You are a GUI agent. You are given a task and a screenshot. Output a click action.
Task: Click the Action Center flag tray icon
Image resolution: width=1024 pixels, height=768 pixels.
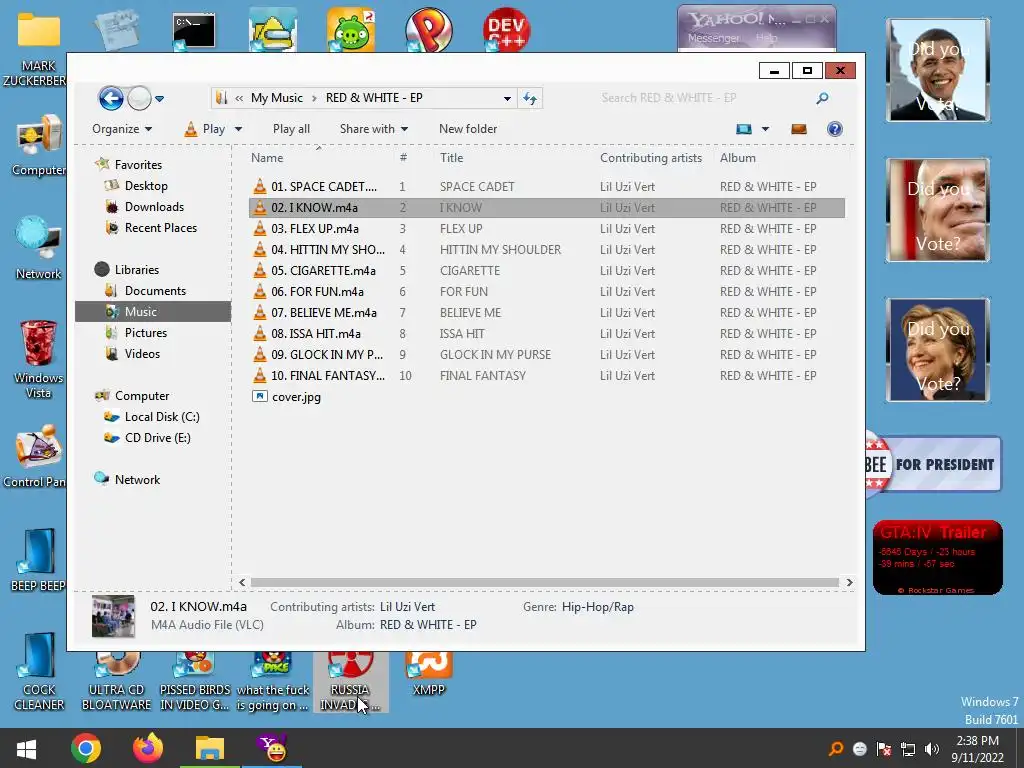[884, 749]
